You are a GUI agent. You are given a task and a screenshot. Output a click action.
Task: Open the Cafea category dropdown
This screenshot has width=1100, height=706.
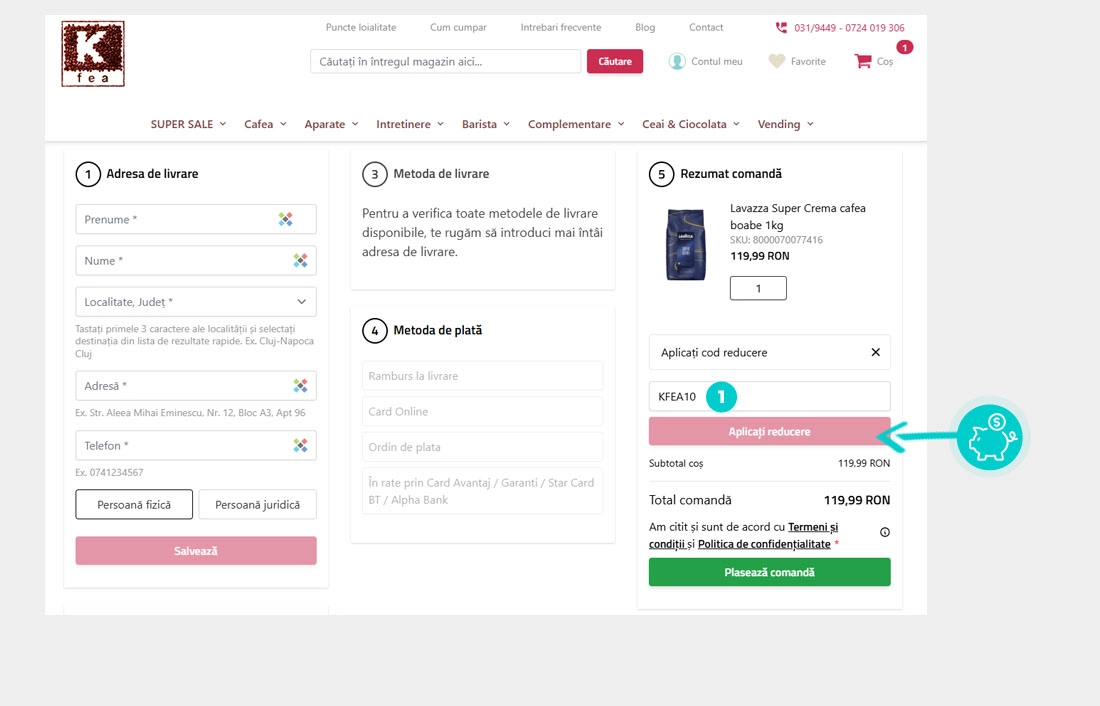coord(265,124)
